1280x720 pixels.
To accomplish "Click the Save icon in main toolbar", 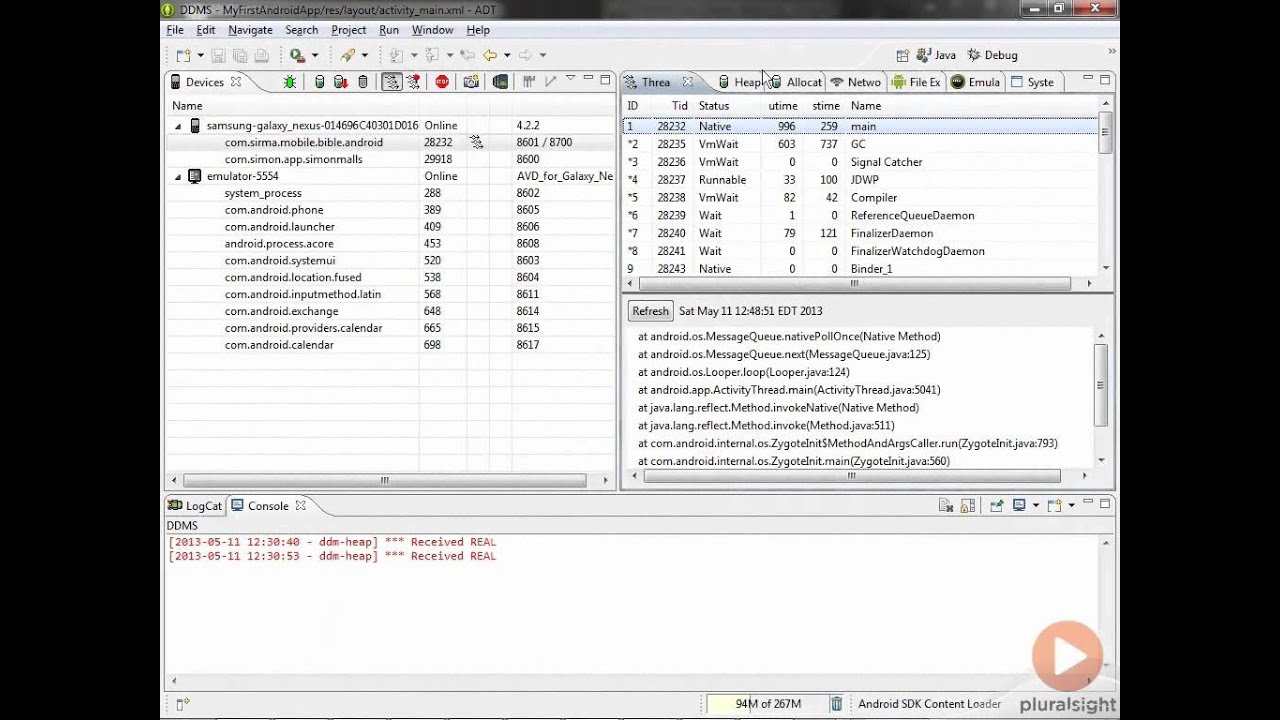I will pos(218,55).
